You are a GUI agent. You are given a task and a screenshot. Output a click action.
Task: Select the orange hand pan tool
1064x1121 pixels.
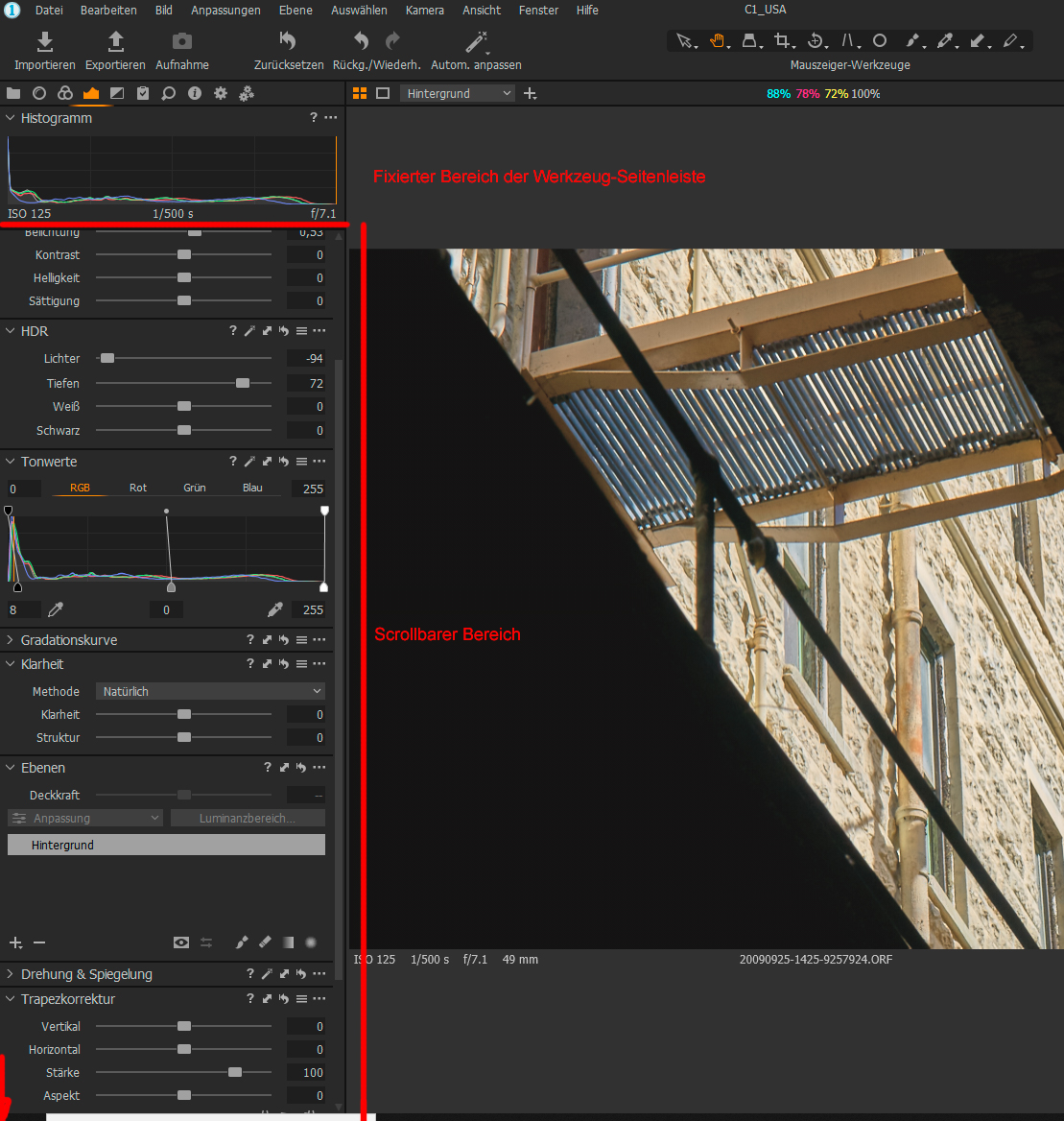pyautogui.click(x=718, y=41)
